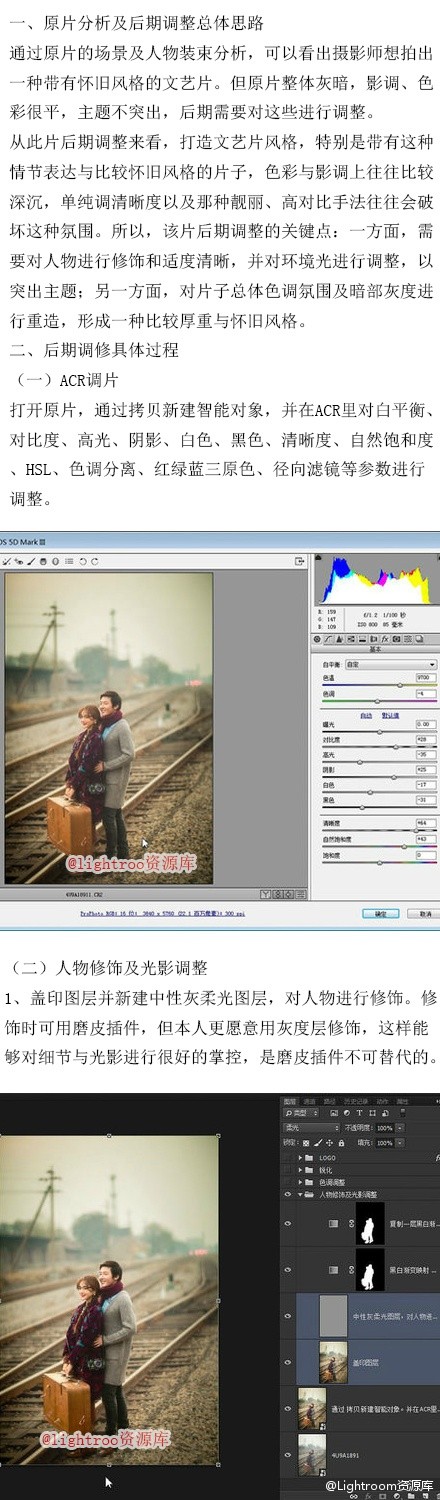Hide the 盖印图层 layer

click(x=287, y=1362)
